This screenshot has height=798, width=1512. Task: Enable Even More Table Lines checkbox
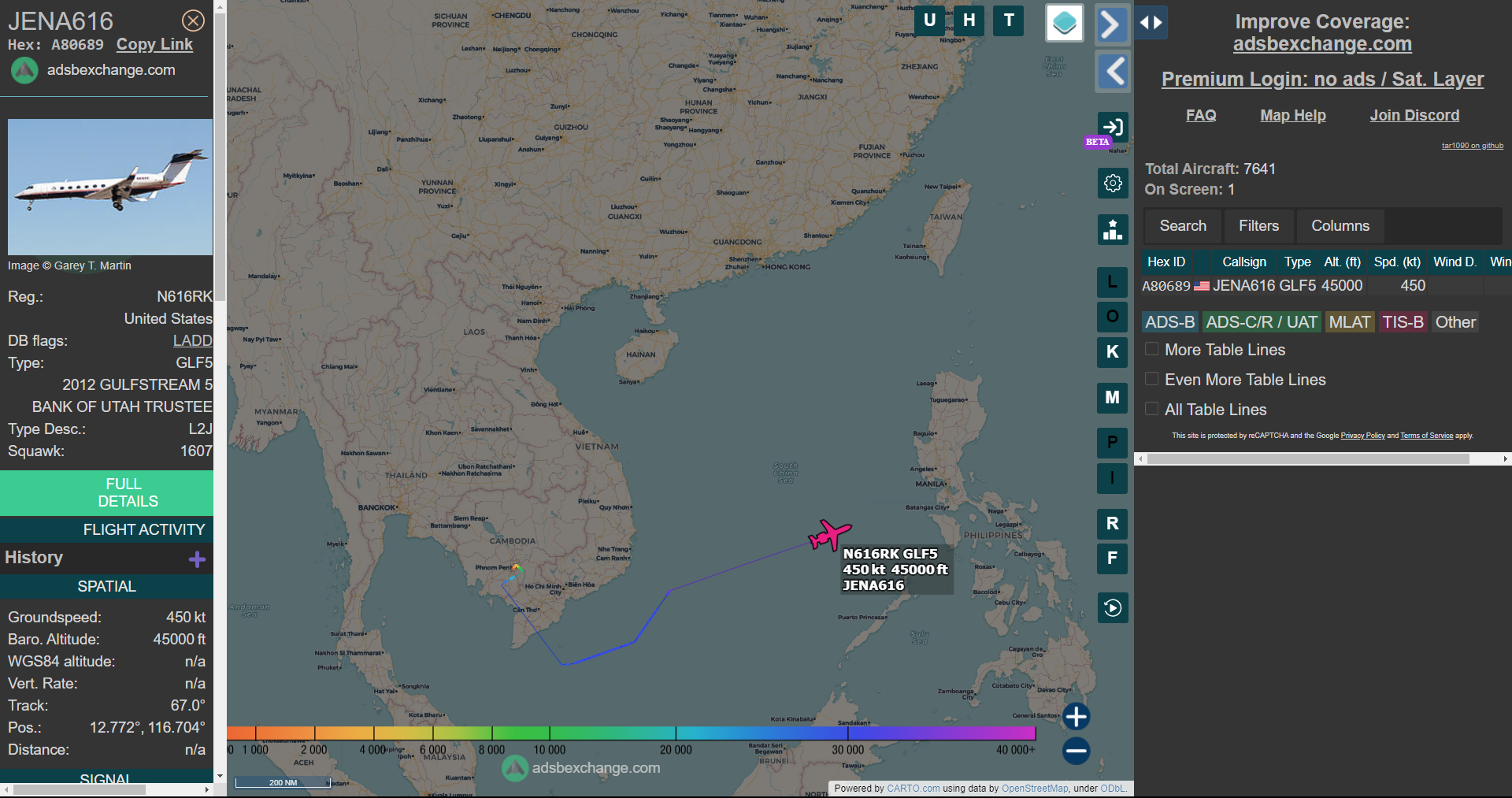point(1151,379)
